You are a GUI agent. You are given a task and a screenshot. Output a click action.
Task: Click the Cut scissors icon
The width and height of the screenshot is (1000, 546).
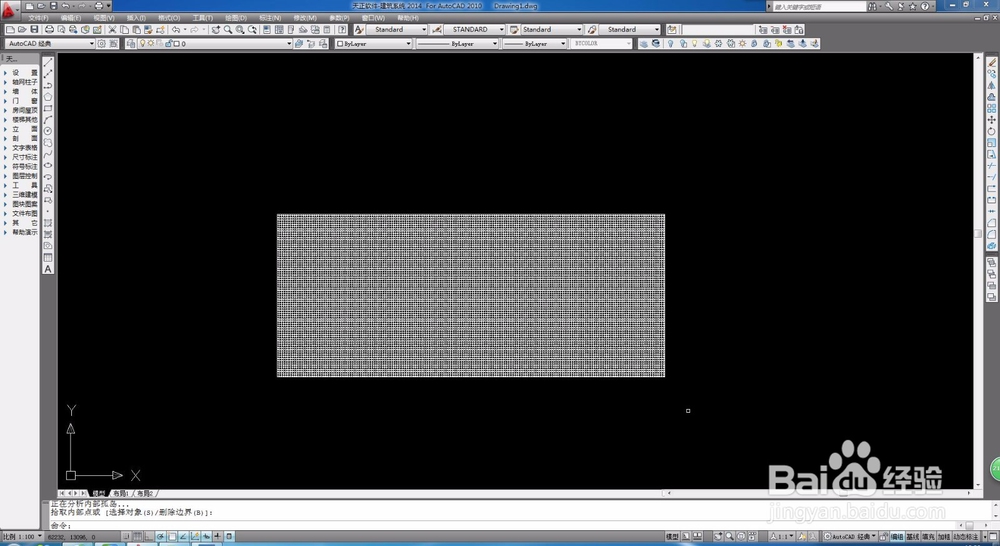click(x=112, y=29)
